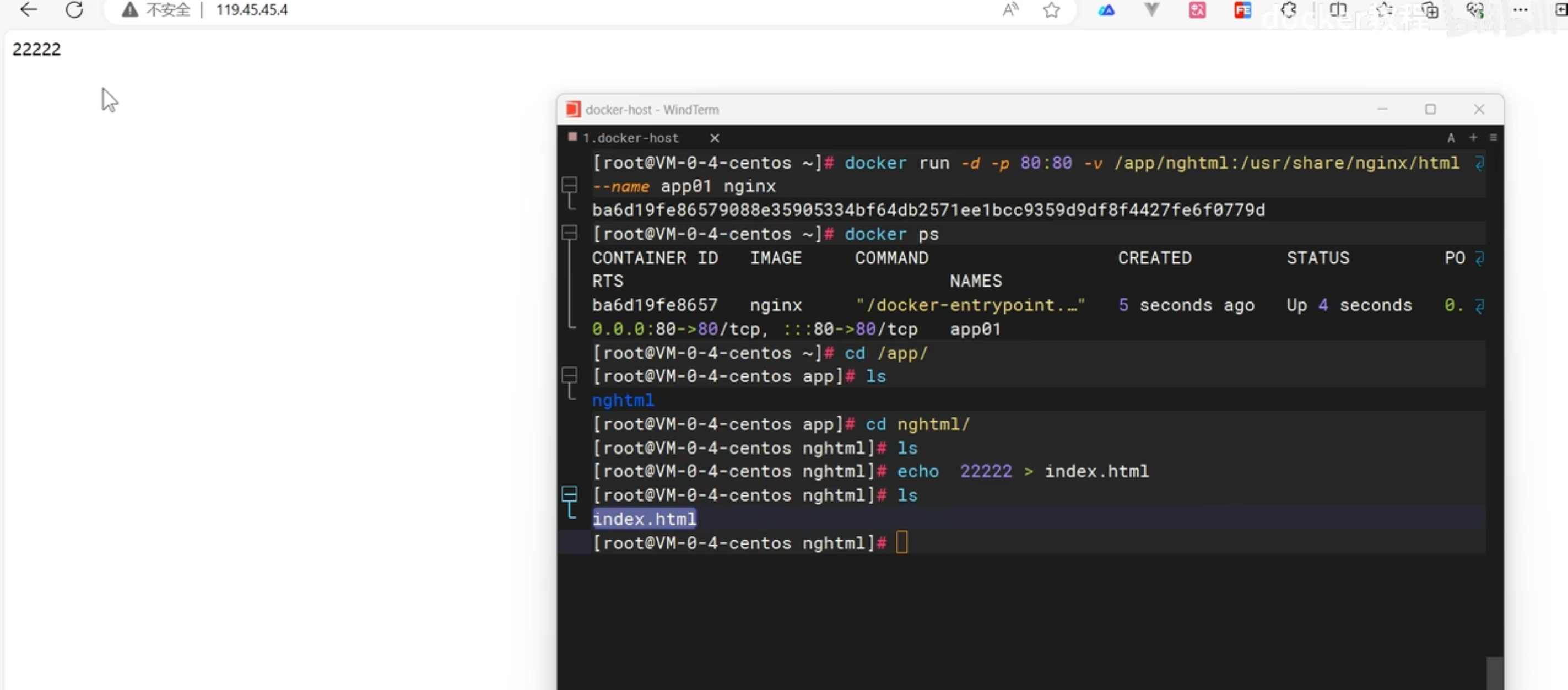Screen dimensions: 1568x690
Task: Add this page to favorites
Action: click(1051, 10)
